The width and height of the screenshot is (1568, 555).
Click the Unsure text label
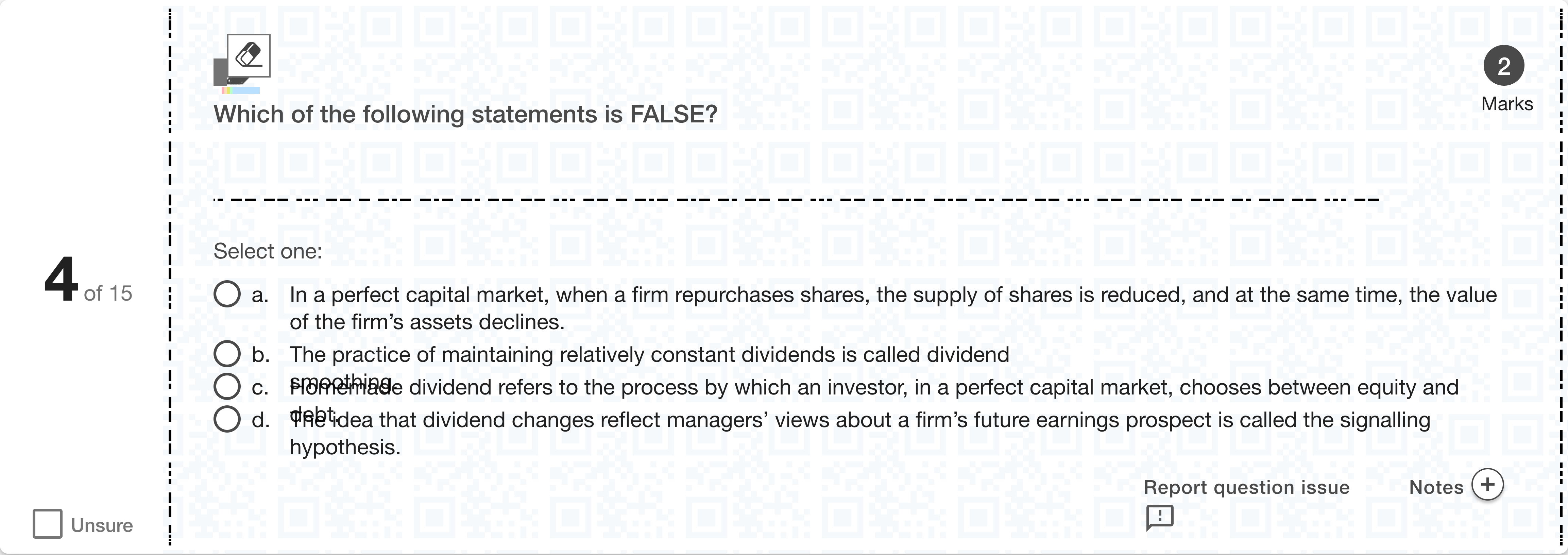point(102,525)
